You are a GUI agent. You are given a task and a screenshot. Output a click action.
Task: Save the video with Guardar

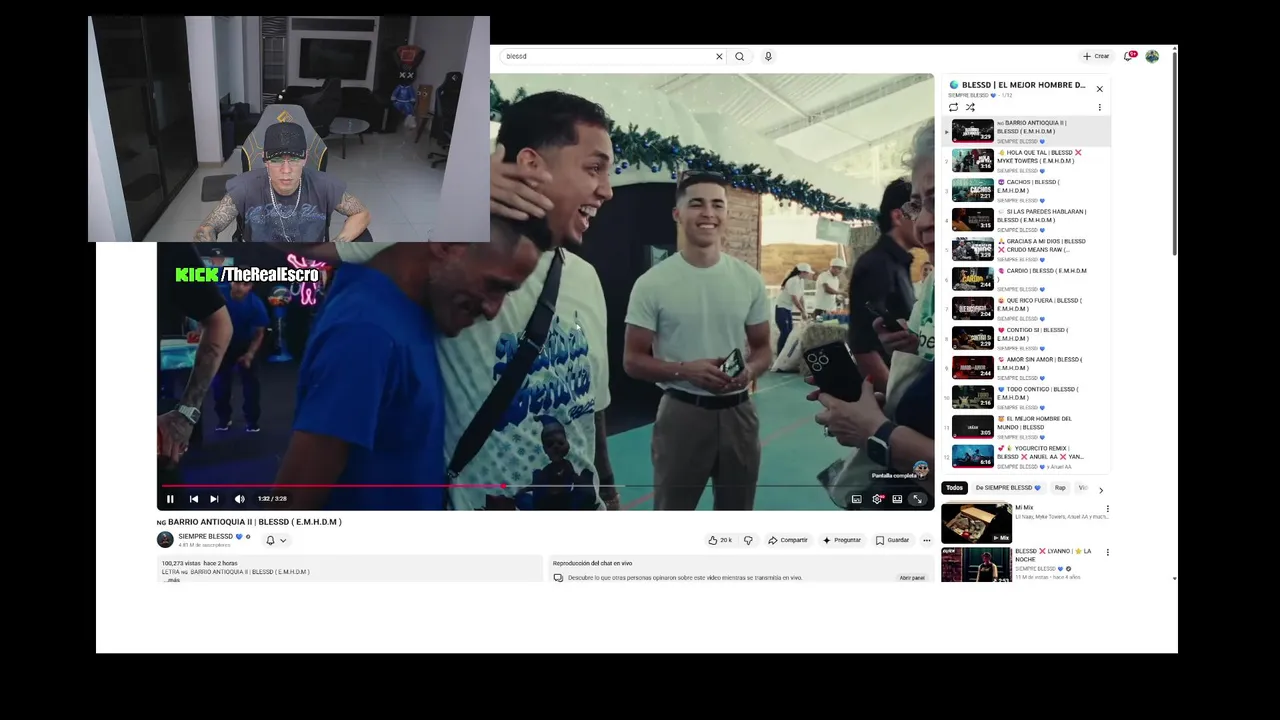(x=892, y=540)
